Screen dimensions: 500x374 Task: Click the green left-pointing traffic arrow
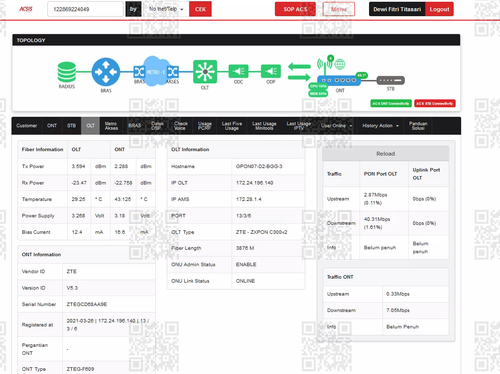coord(299,66)
